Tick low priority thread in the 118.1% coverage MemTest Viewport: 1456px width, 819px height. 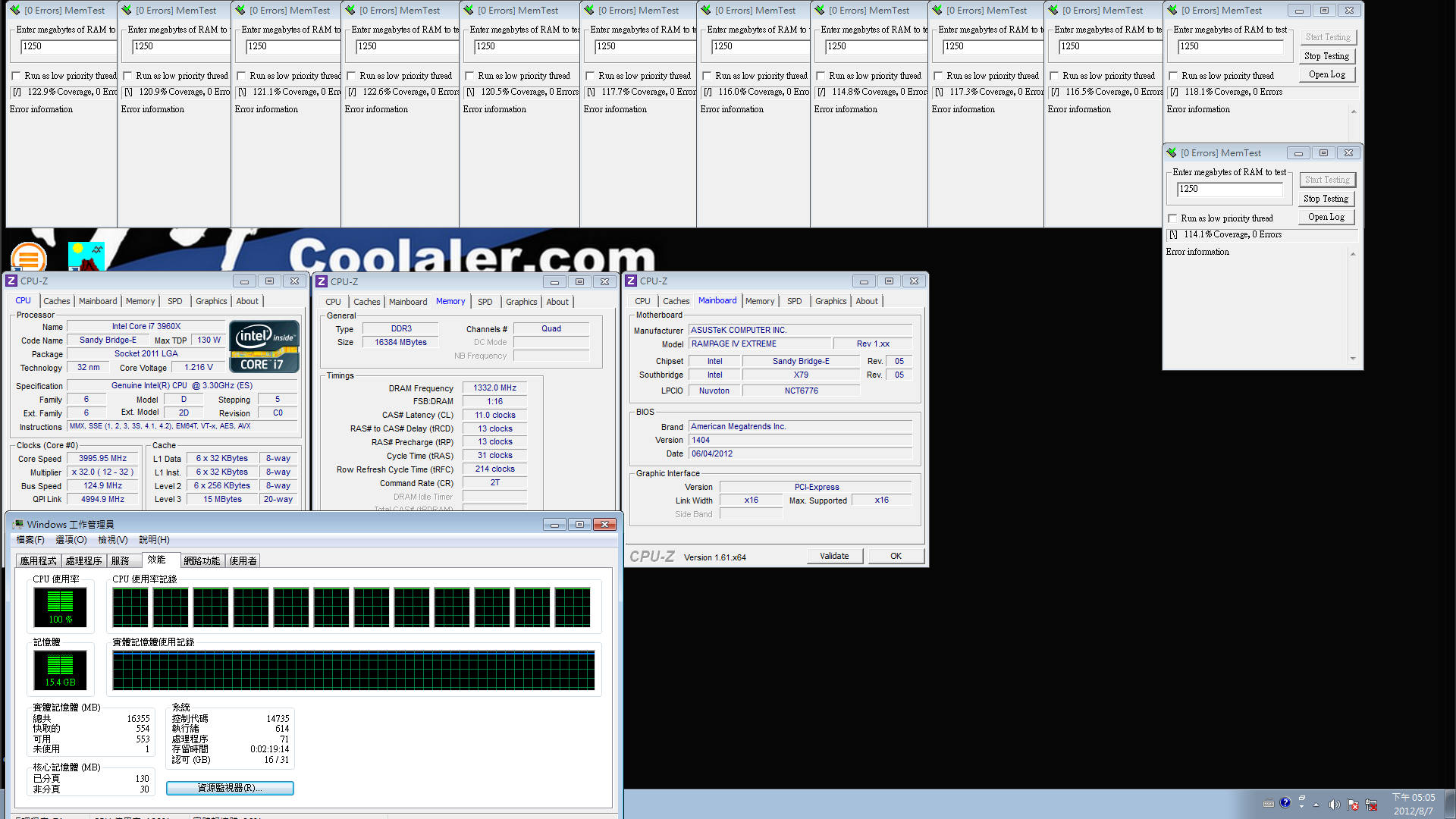point(1173,77)
